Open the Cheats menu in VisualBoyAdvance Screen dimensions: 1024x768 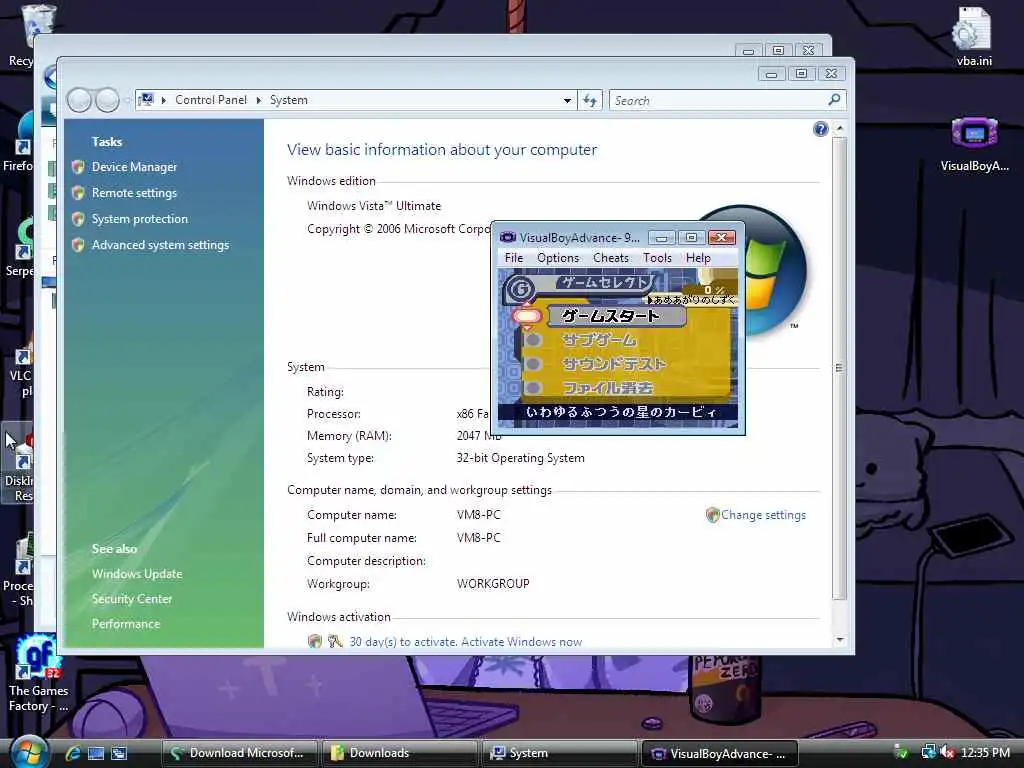pos(611,258)
